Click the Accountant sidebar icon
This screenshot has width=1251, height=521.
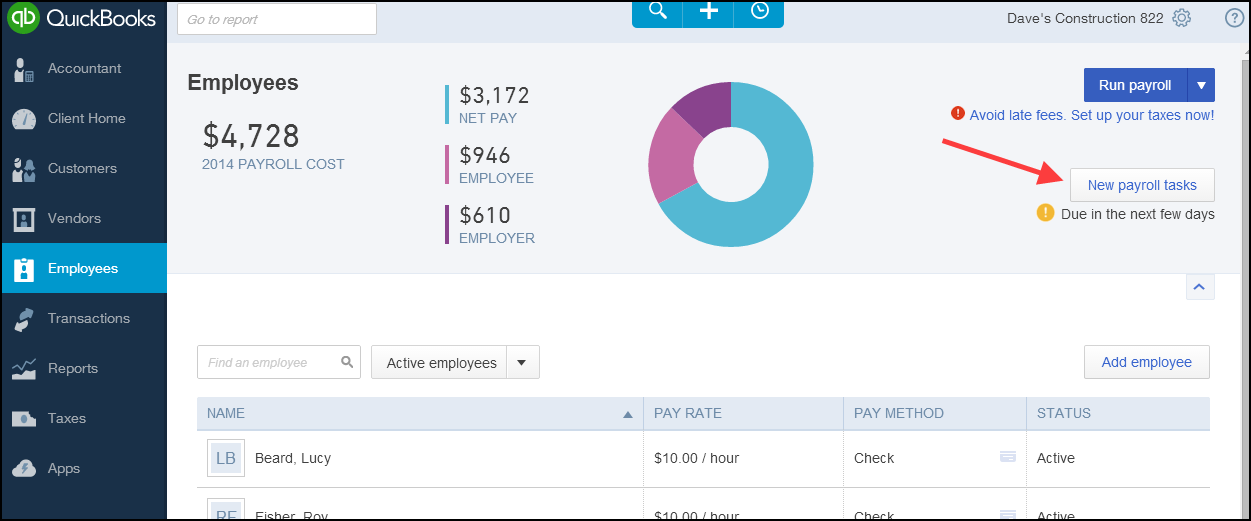click(24, 69)
